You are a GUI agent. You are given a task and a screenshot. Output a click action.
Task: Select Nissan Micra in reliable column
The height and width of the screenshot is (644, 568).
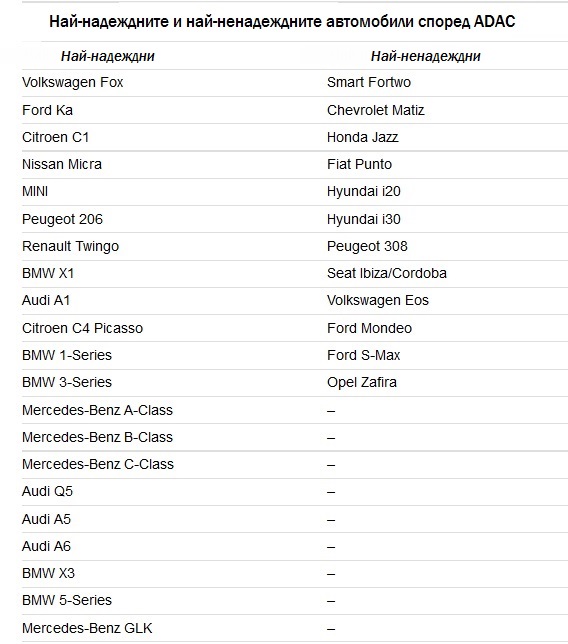[x=62, y=164]
